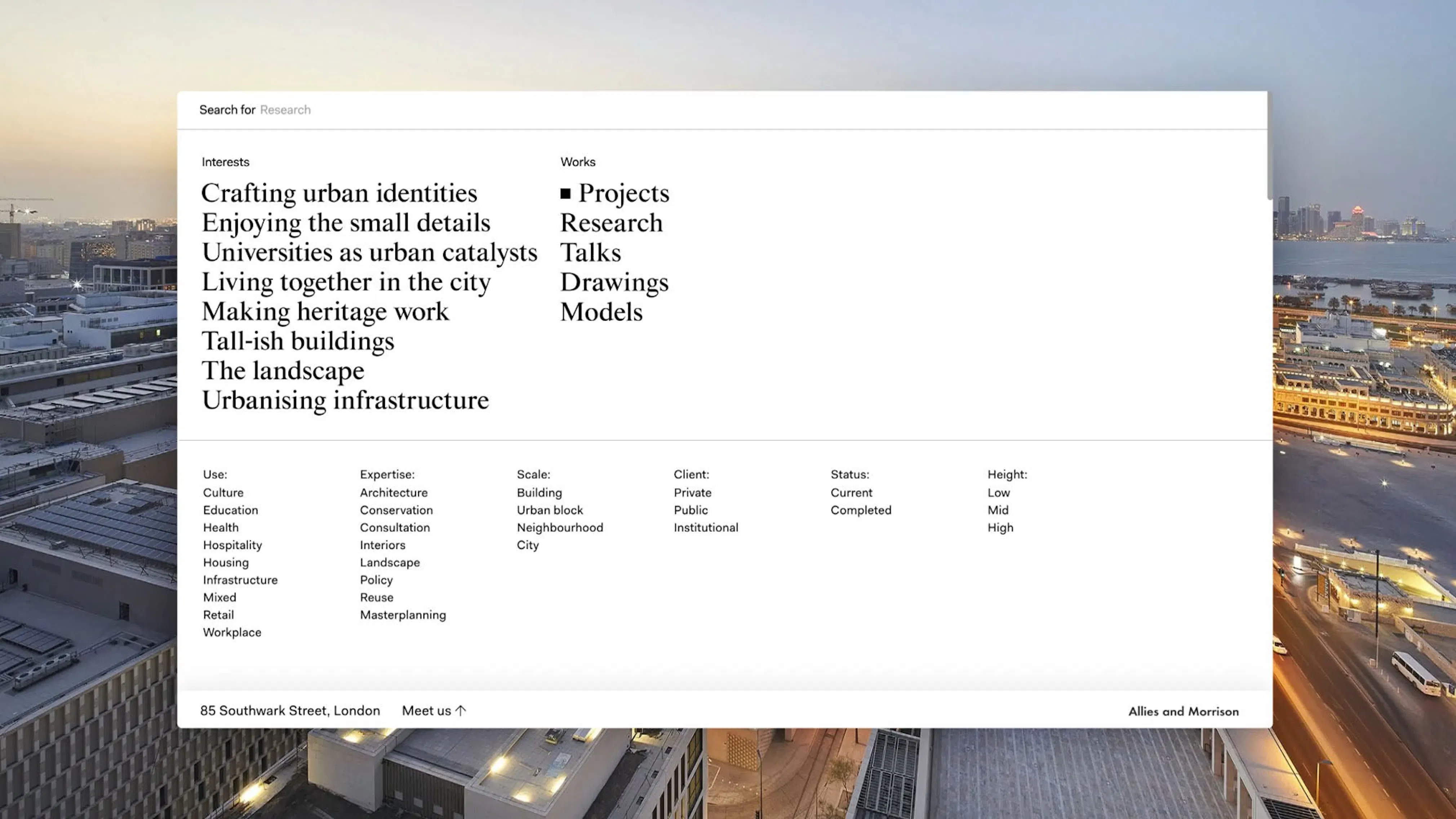Click the Meet us upward arrow icon
Screen dimensions: 1456x819
461,711
